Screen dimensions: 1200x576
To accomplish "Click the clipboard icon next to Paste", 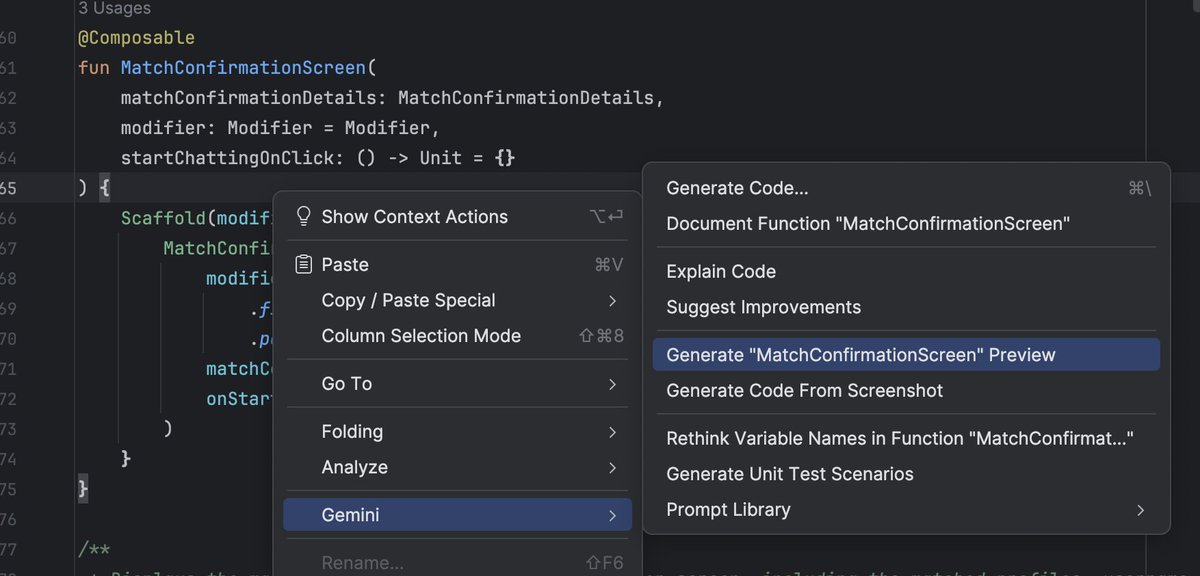I will pos(303,263).
